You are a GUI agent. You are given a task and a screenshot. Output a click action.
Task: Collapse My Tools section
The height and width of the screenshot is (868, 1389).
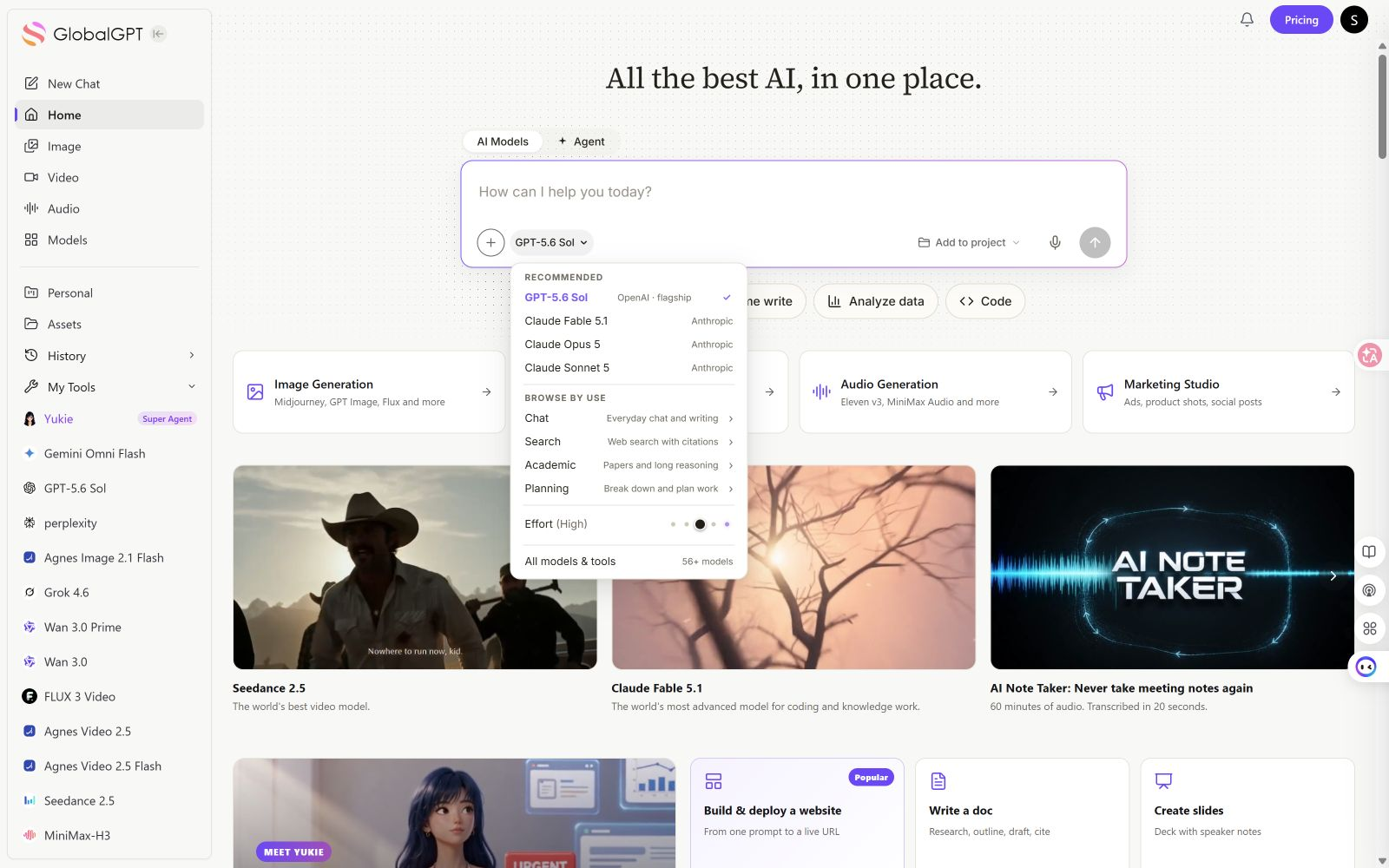(109, 386)
